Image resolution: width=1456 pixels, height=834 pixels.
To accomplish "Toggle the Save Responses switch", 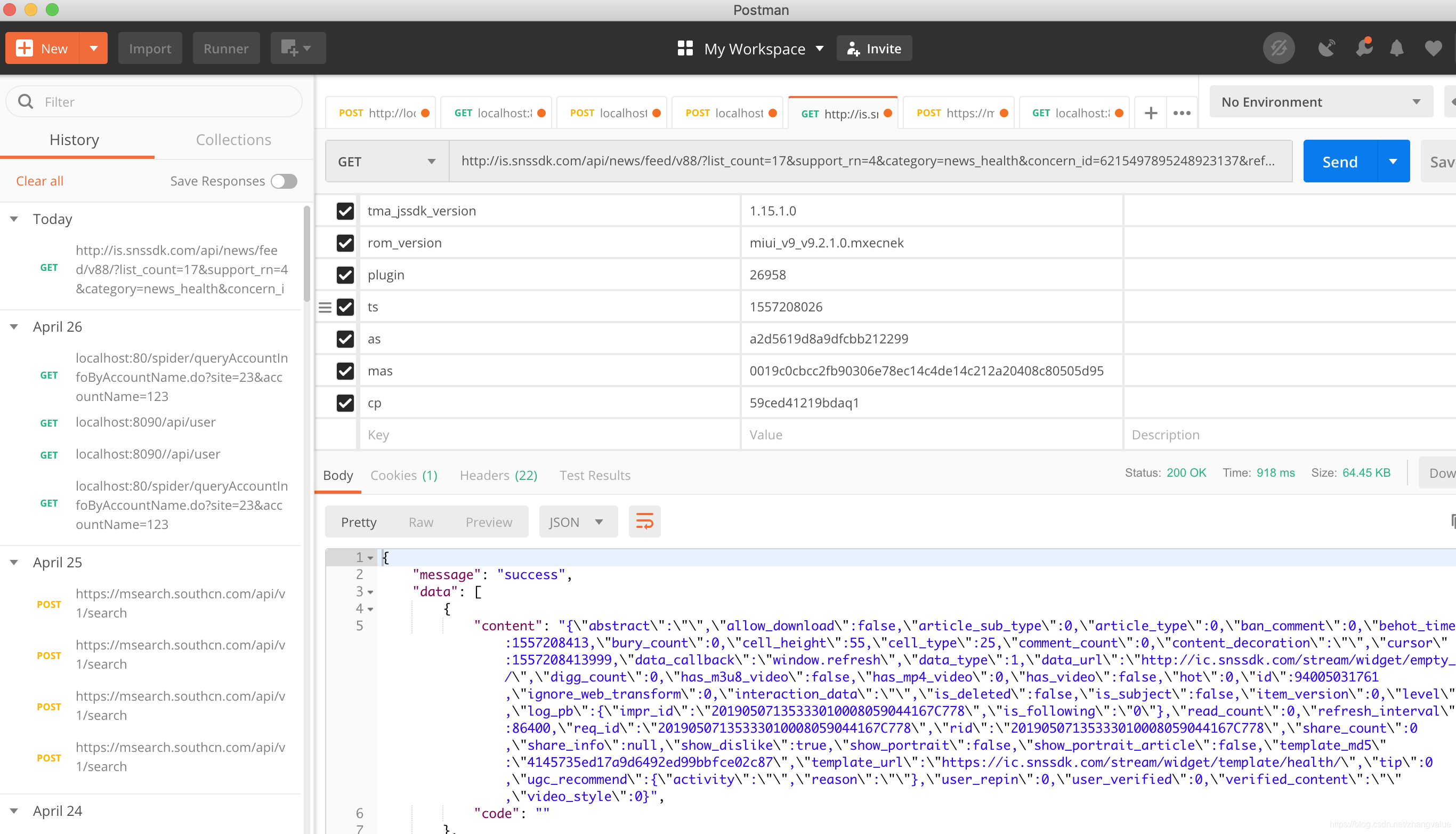I will point(284,181).
